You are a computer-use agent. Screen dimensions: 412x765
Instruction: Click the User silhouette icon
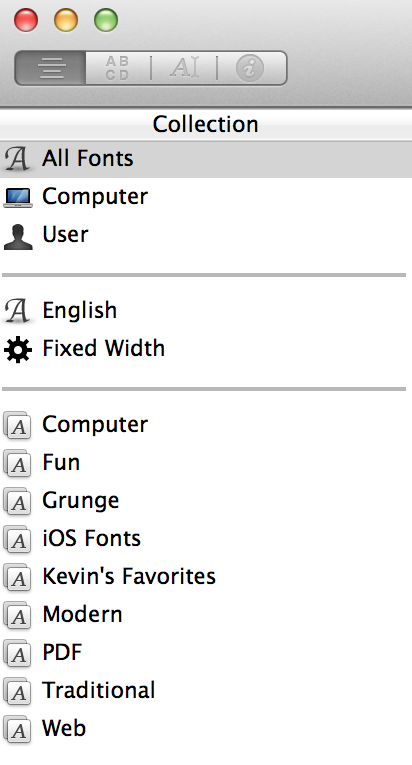point(18,237)
